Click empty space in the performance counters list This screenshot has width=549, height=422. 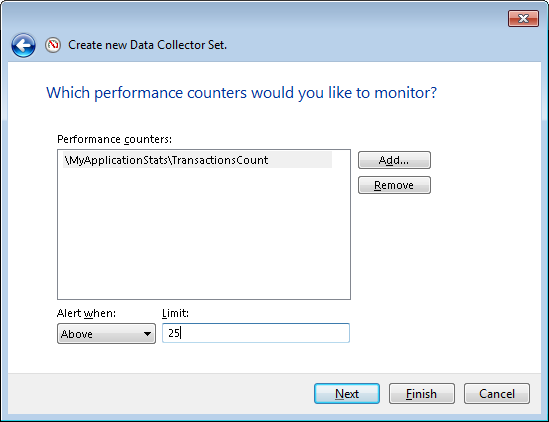tap(204, 235)
